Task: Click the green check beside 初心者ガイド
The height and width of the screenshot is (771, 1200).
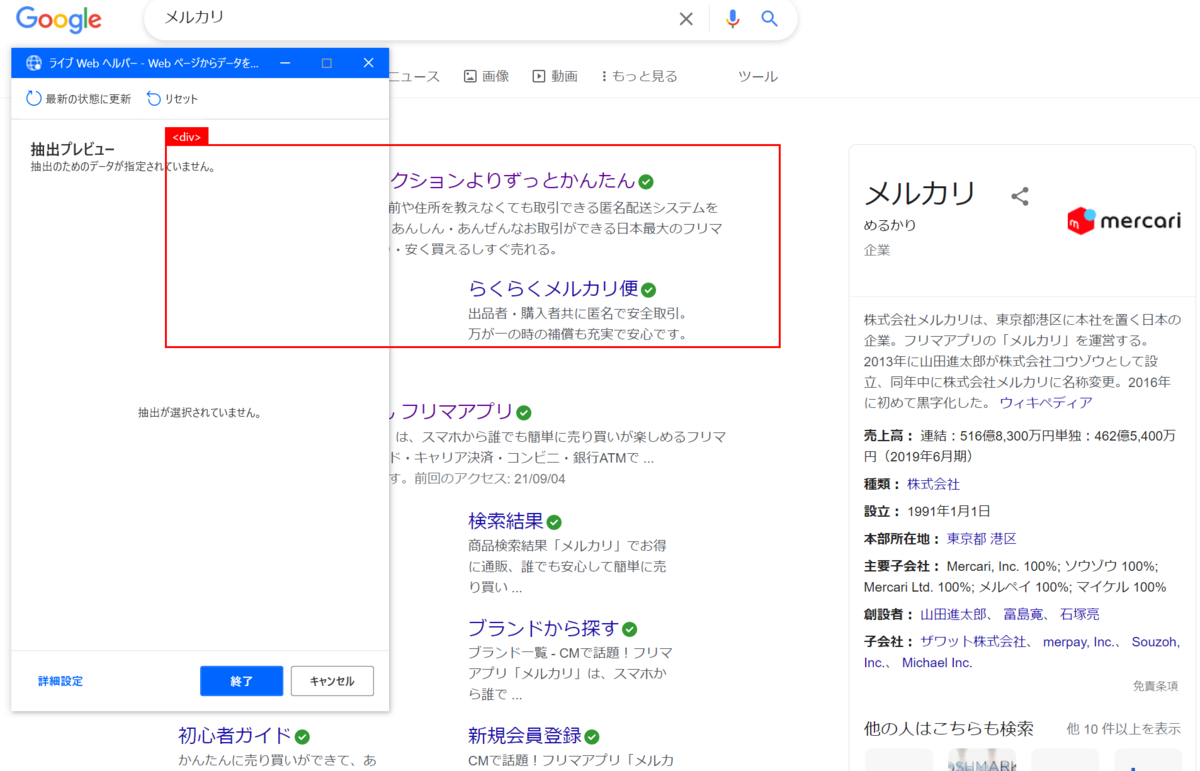Action: point(302,737)
